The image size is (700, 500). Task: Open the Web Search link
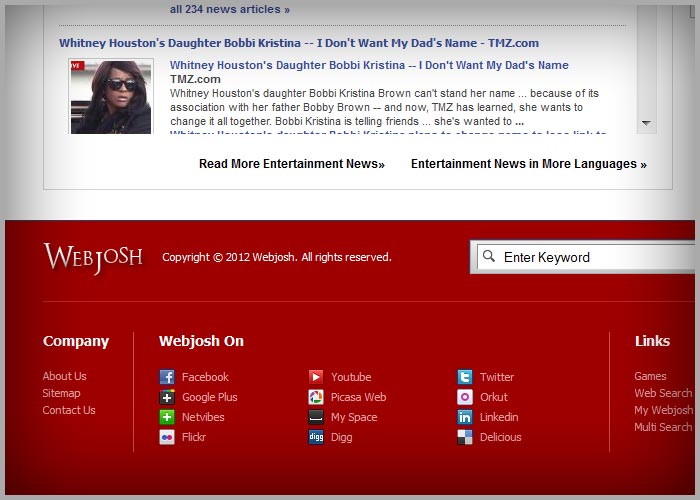click(663, 393)
